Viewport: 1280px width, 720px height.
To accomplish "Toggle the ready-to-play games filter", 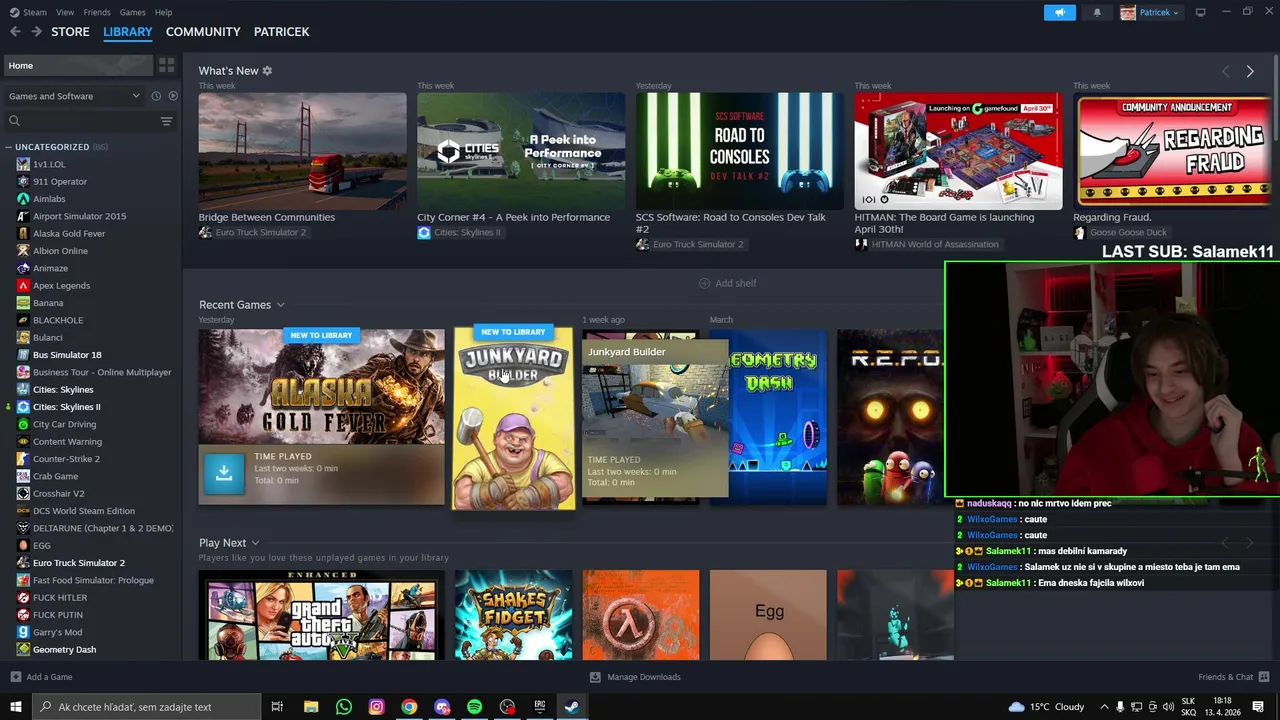I will [173, 96].
